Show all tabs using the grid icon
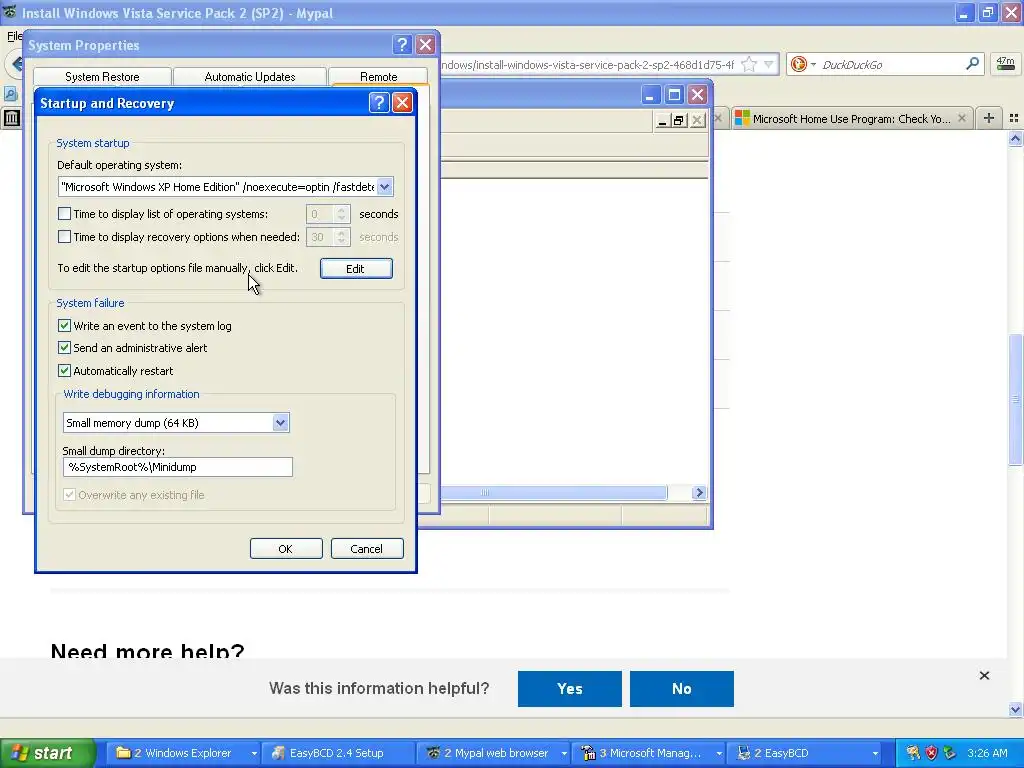This screenshot has height=768, width=1024. [x=1014, y=118]
